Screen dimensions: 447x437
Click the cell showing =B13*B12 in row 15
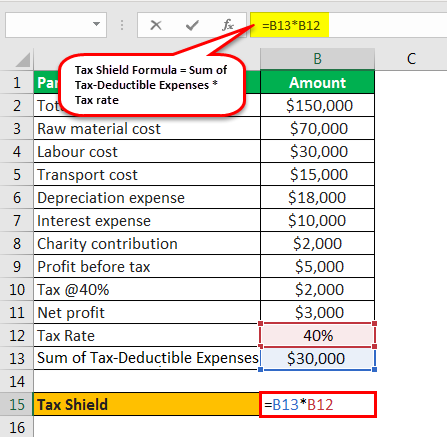point(318,404)
